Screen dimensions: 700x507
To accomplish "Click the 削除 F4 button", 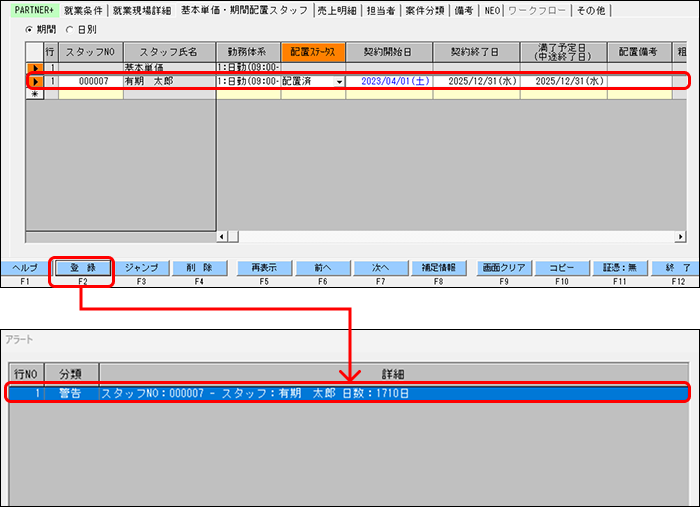I will coord(199,268).
